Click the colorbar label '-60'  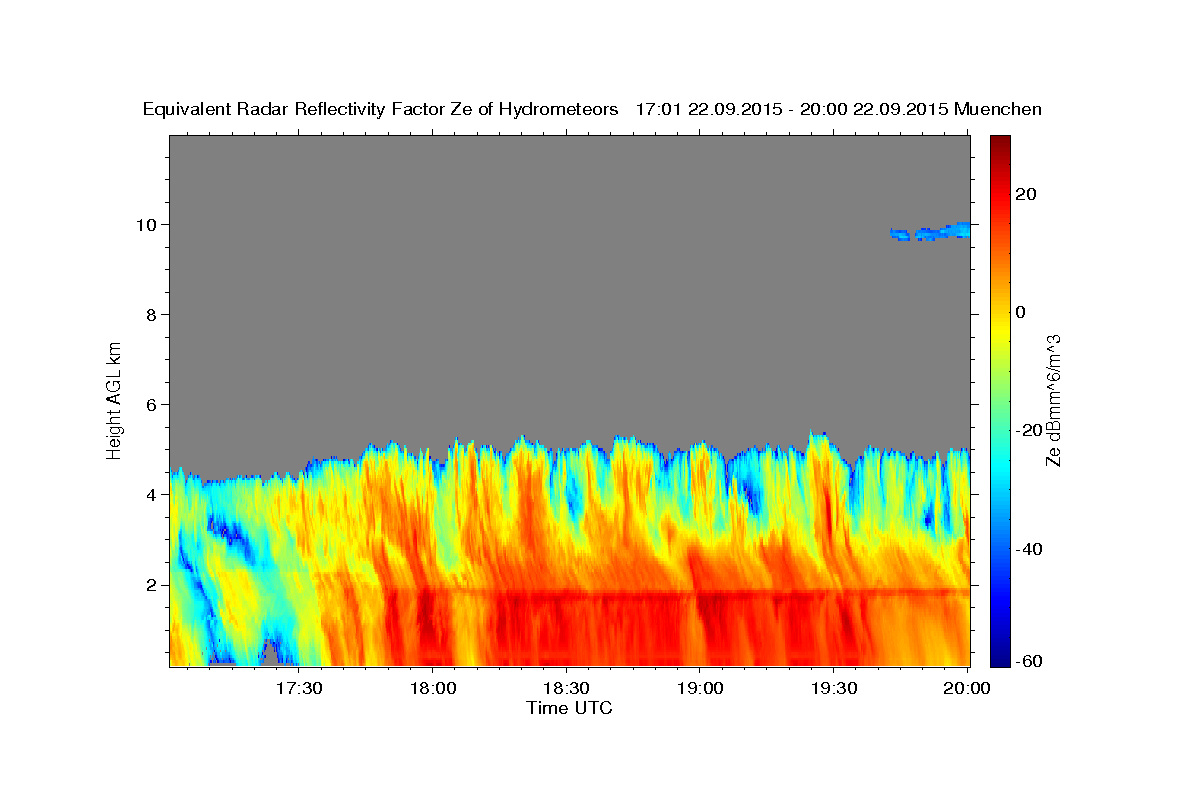pyautogui.click(x=1030, y=660)
